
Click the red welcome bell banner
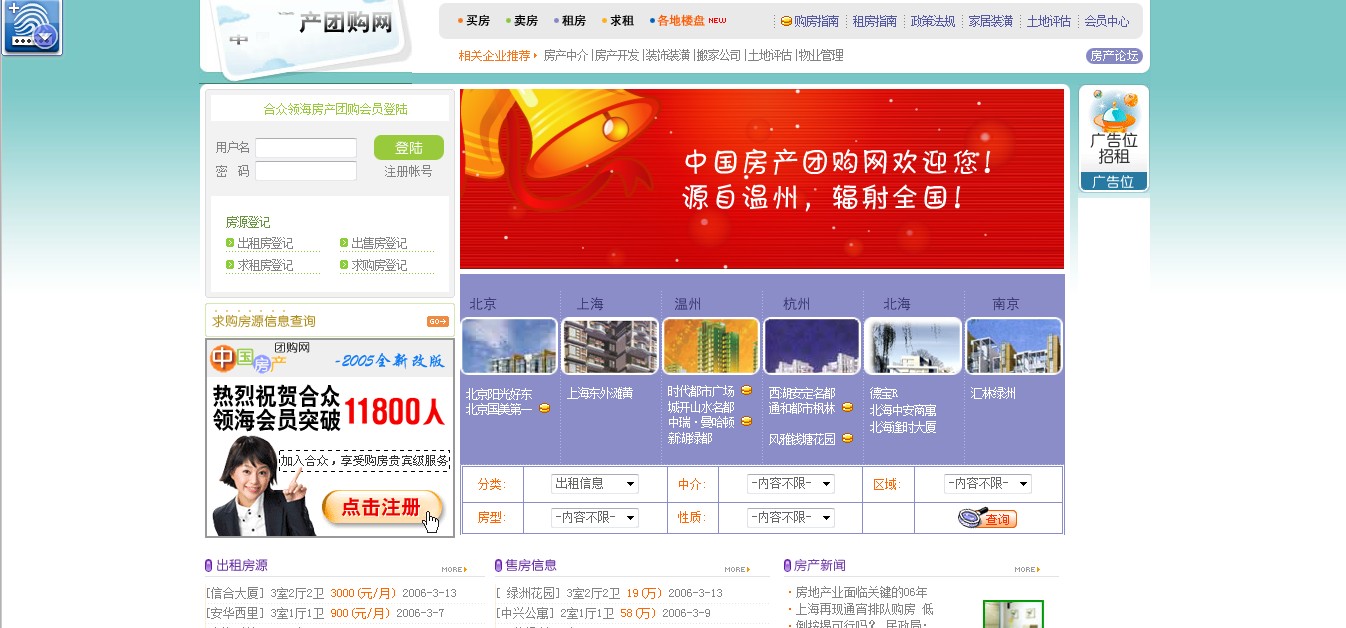762,179
